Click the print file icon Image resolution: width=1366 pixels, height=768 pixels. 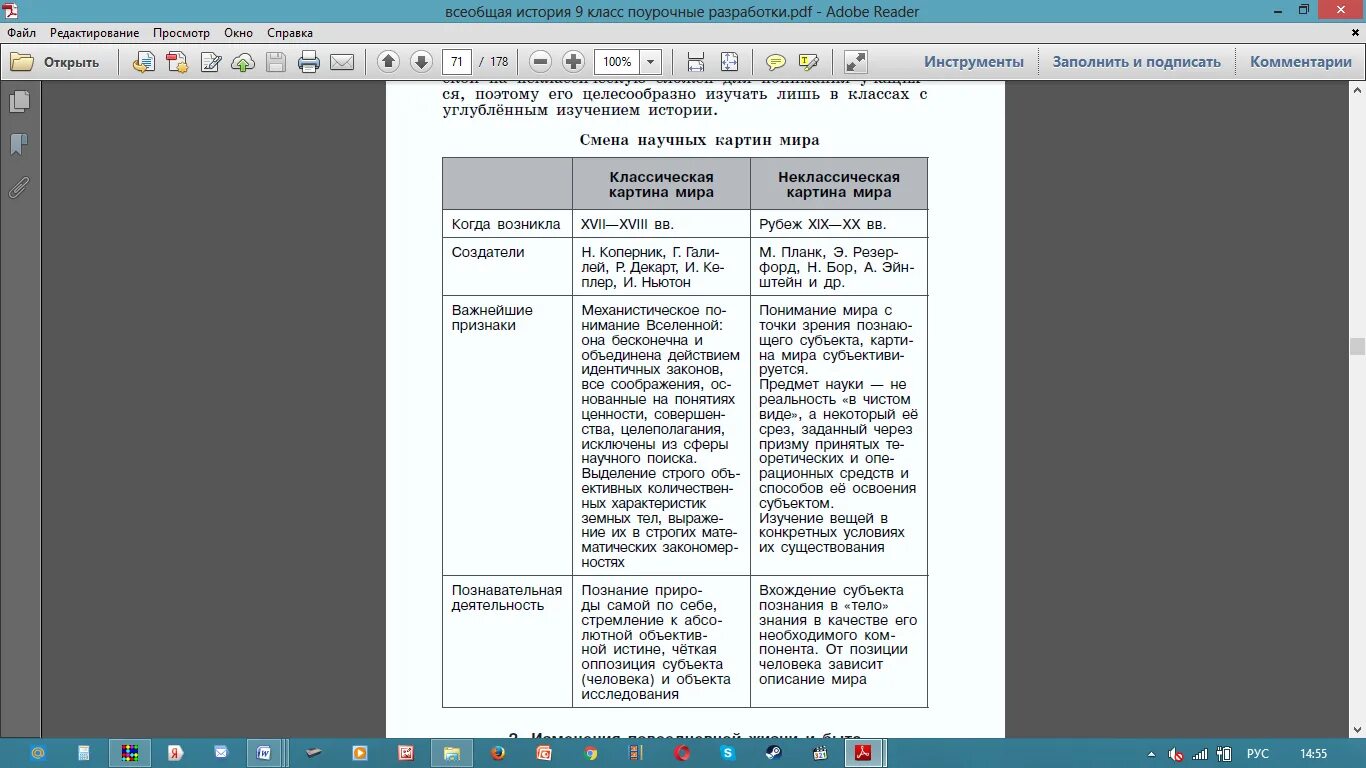309,62
